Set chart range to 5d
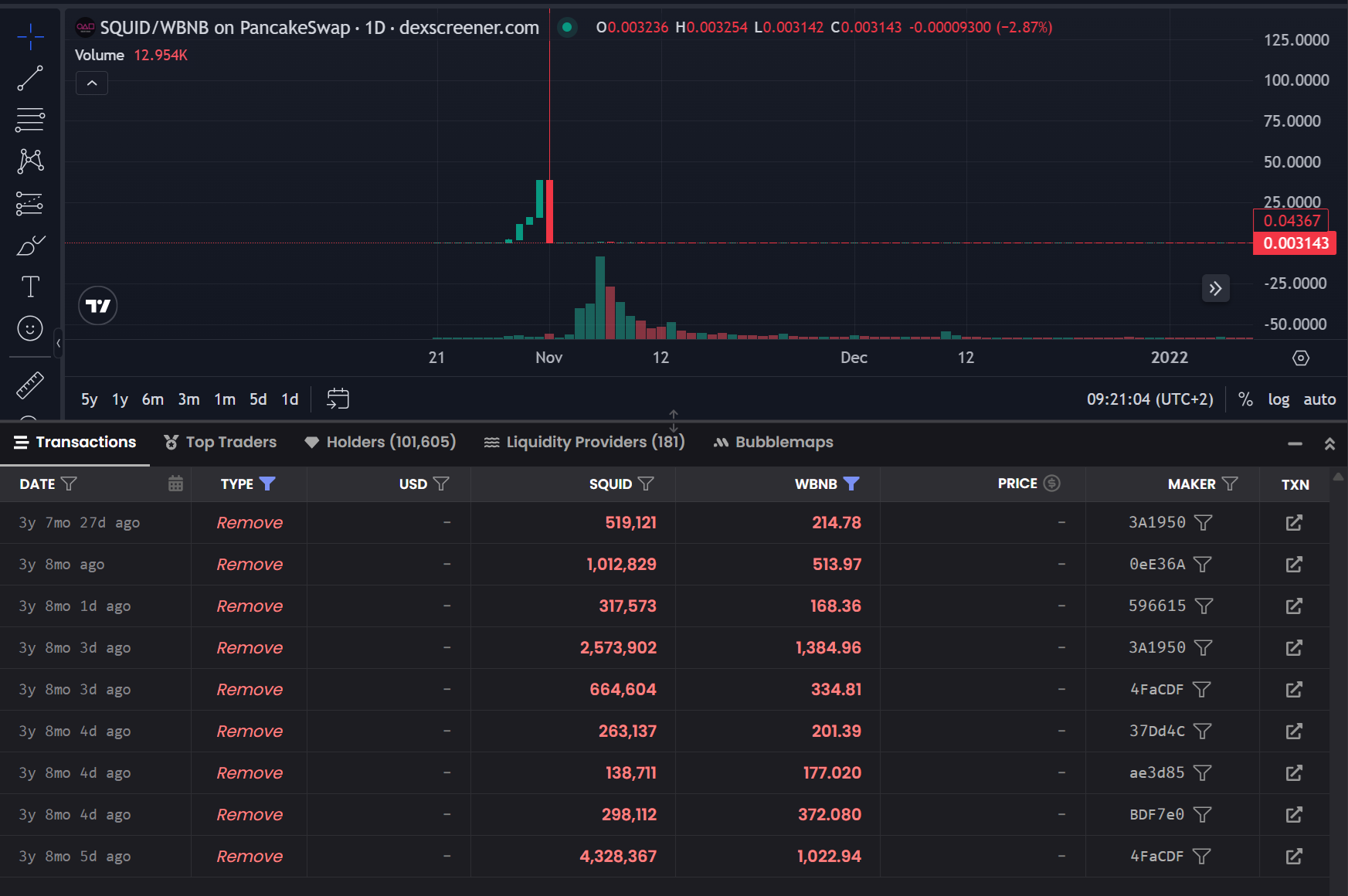 [258, 399]
